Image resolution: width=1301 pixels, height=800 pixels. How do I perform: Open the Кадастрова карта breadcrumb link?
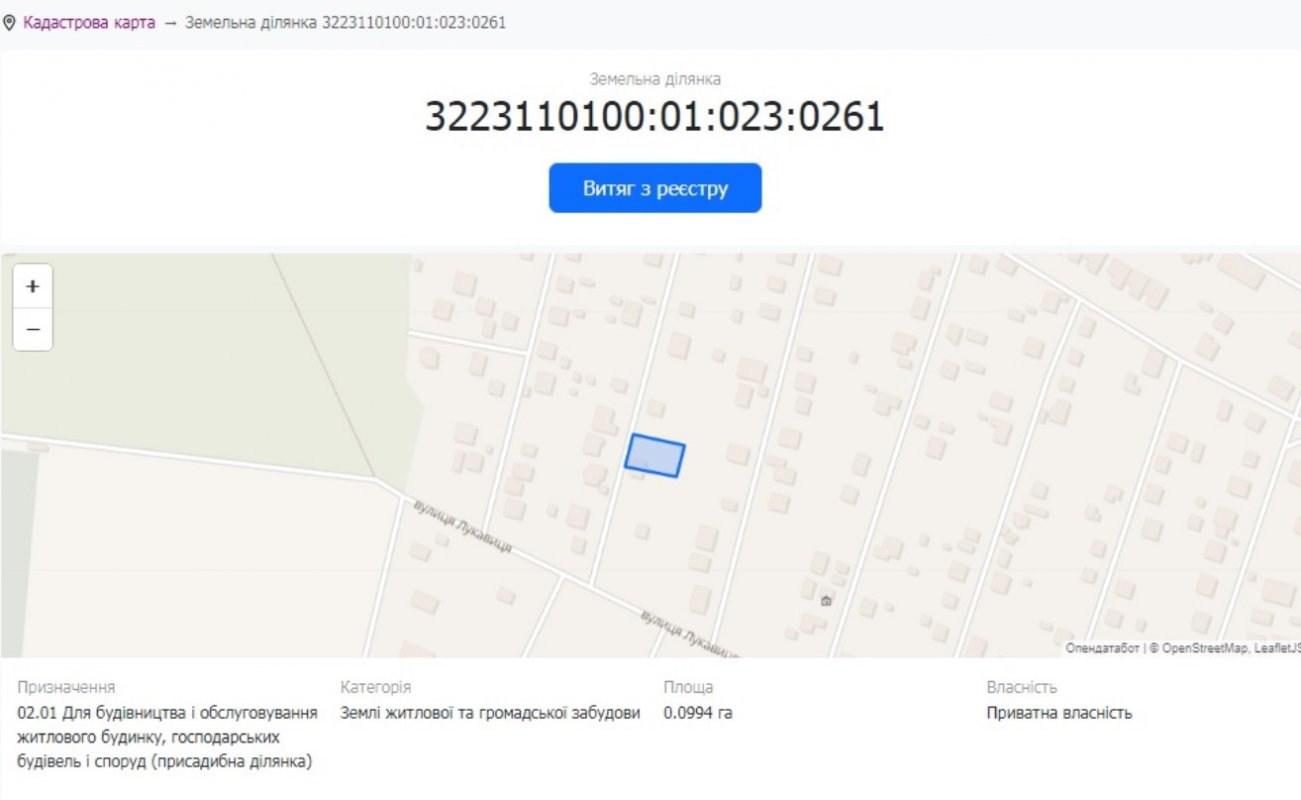click(89, 22)
